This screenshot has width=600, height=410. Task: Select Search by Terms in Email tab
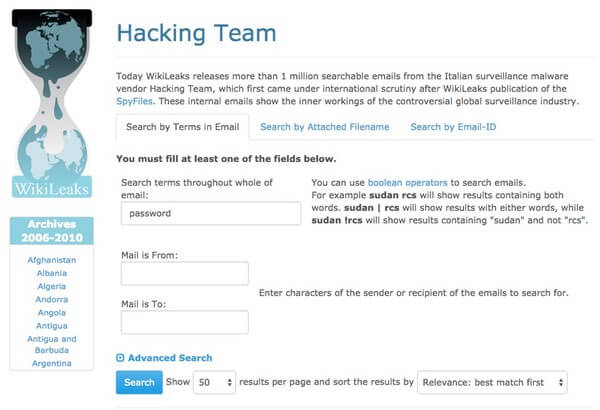click(x=183, y=127)
